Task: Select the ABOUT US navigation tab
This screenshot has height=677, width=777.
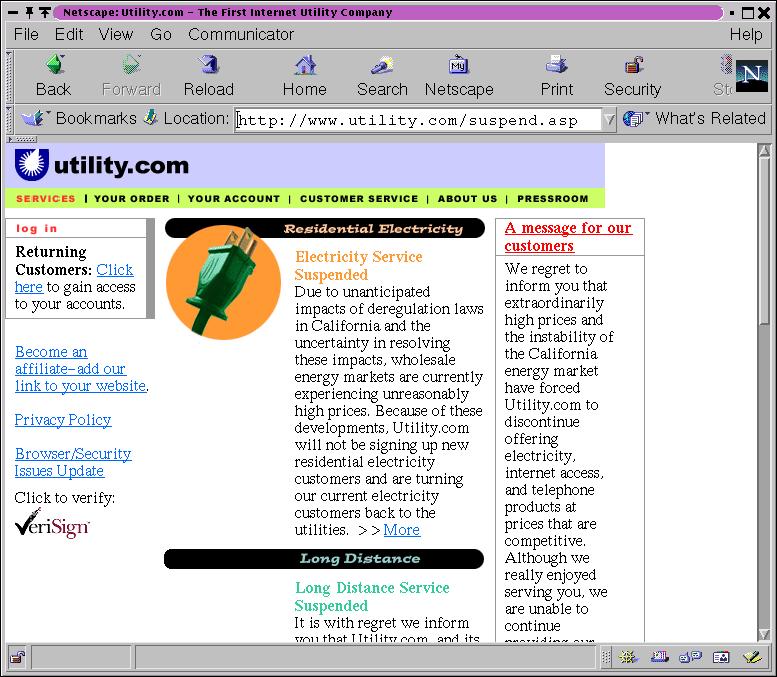Action: pyautogui.click(x=467, y=199)
